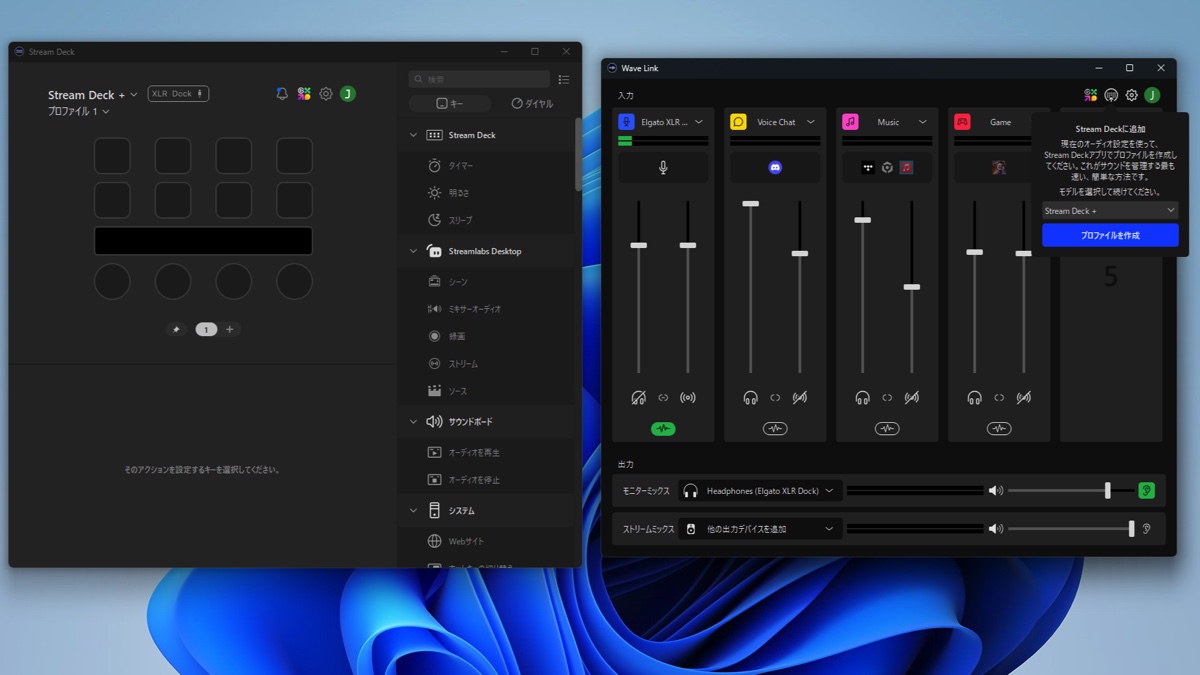Toggle the list view icon beside search
Image resolution: width=1200 pixels, height=675 pixels.
[564, 79]
